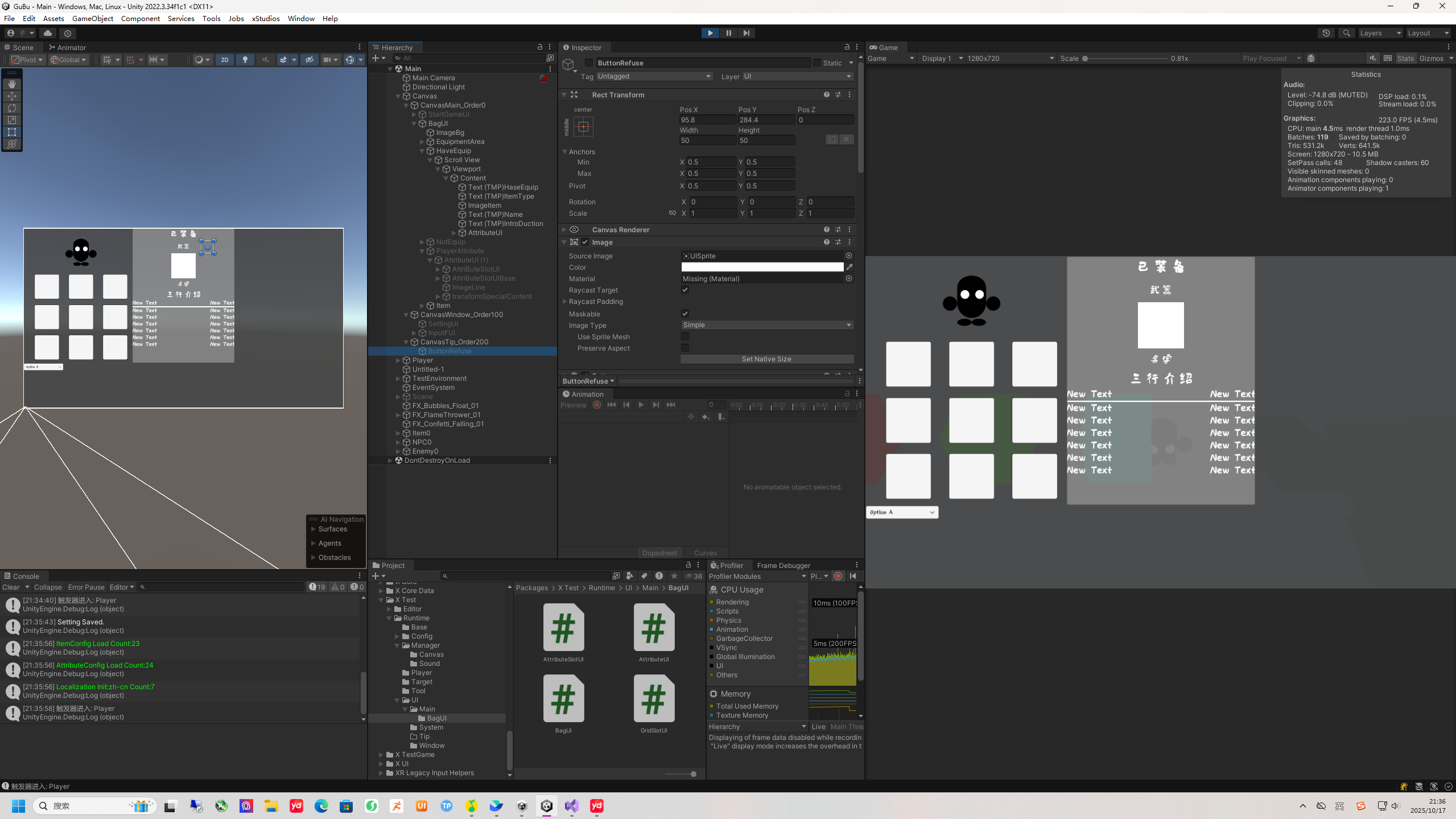Viewport: 1456px width, 819px height.
Task: Enable the Preserve Aspect checkbox
Action: click(x=685, y=348)
